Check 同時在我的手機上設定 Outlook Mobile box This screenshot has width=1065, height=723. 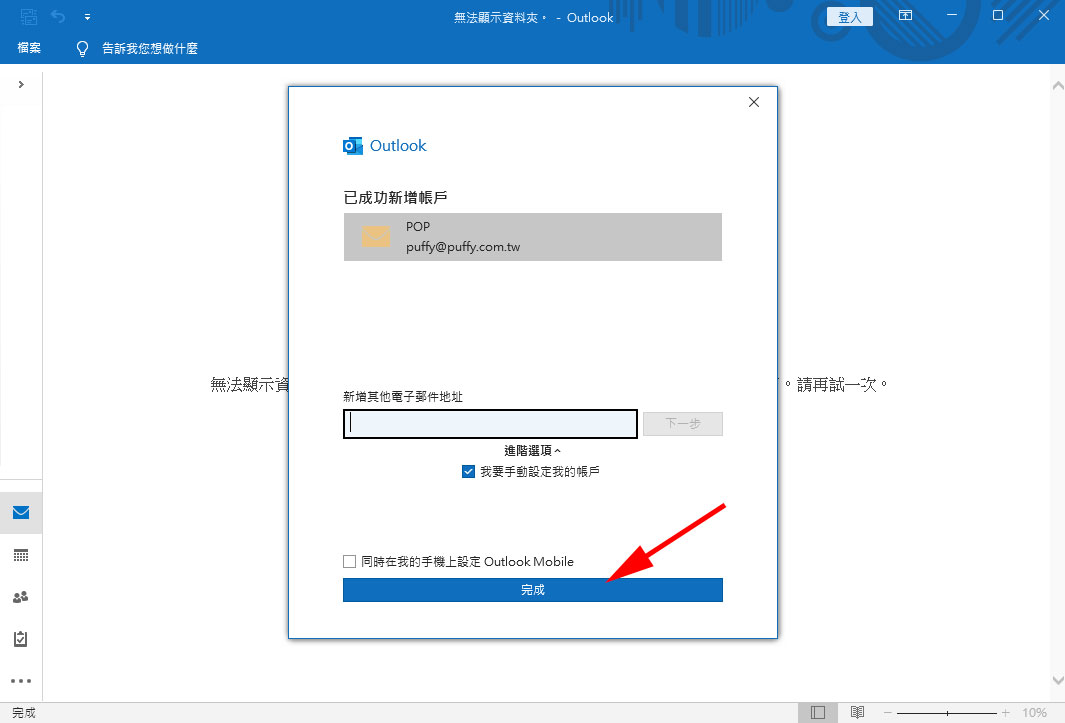tap(350, 561)
